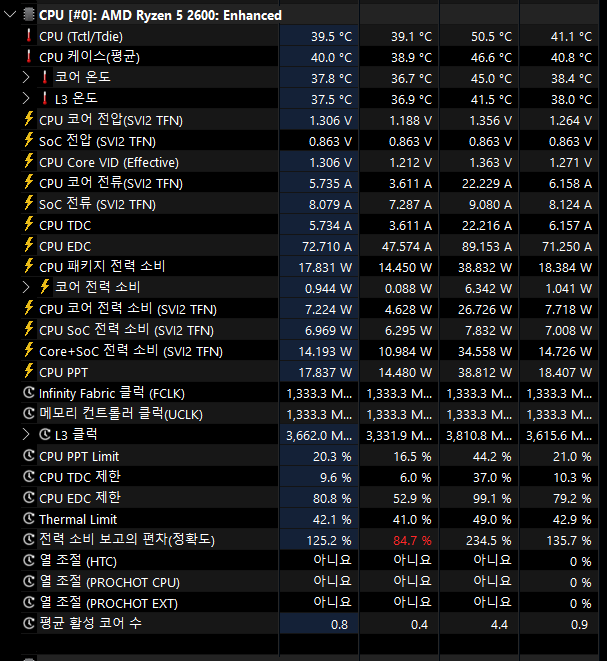
Task: Click the 38.832 W maximum package power
Action: point(485,268)
